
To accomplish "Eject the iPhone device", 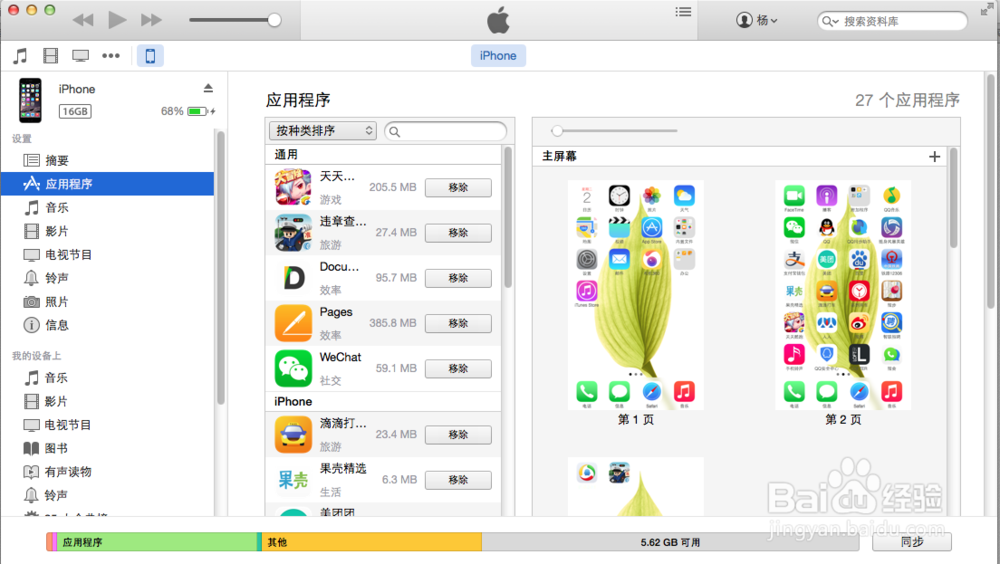I will click(x=208, y=88).
